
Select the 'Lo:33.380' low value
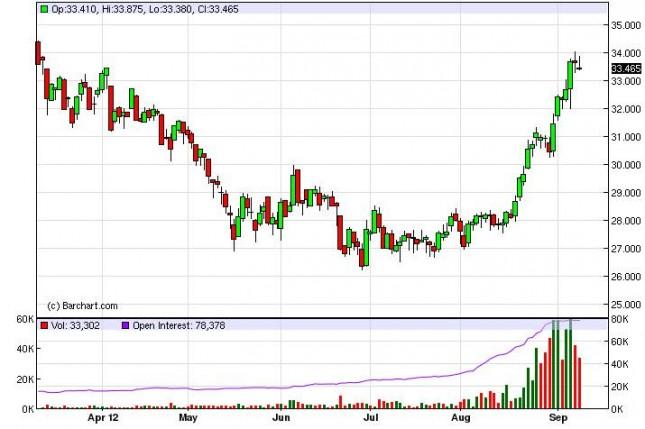[x=170, y=9]
